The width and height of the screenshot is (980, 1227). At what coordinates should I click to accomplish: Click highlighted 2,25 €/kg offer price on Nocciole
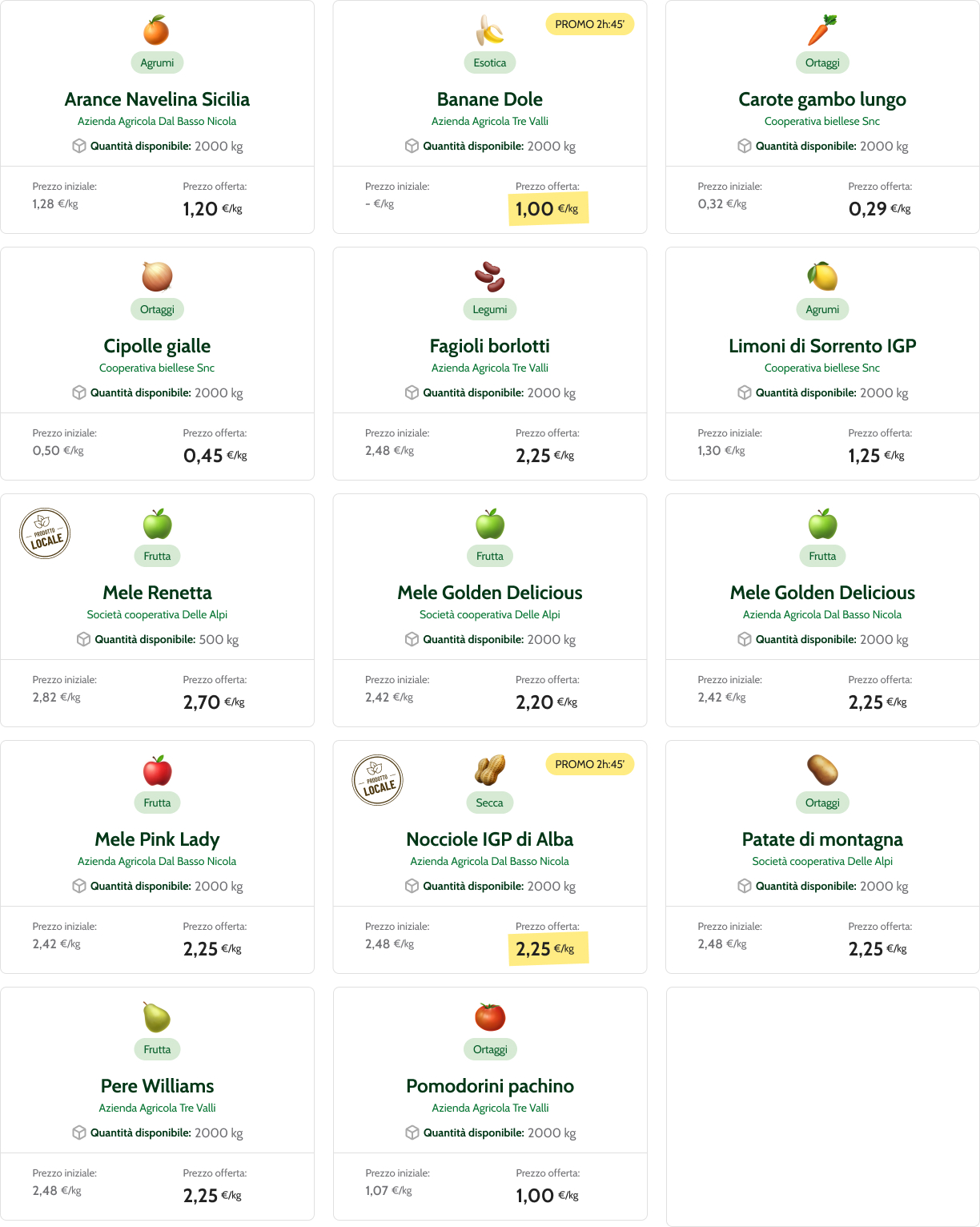[548, 949]
